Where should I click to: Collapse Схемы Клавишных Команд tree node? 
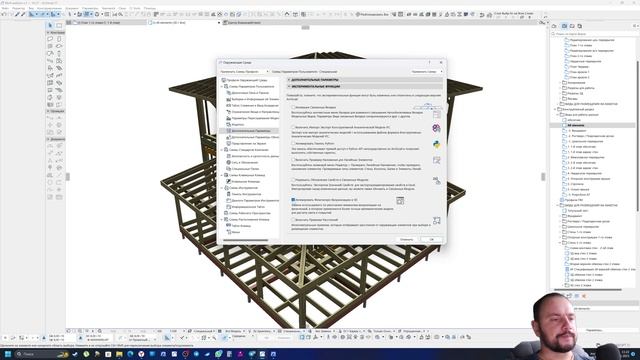222,175
